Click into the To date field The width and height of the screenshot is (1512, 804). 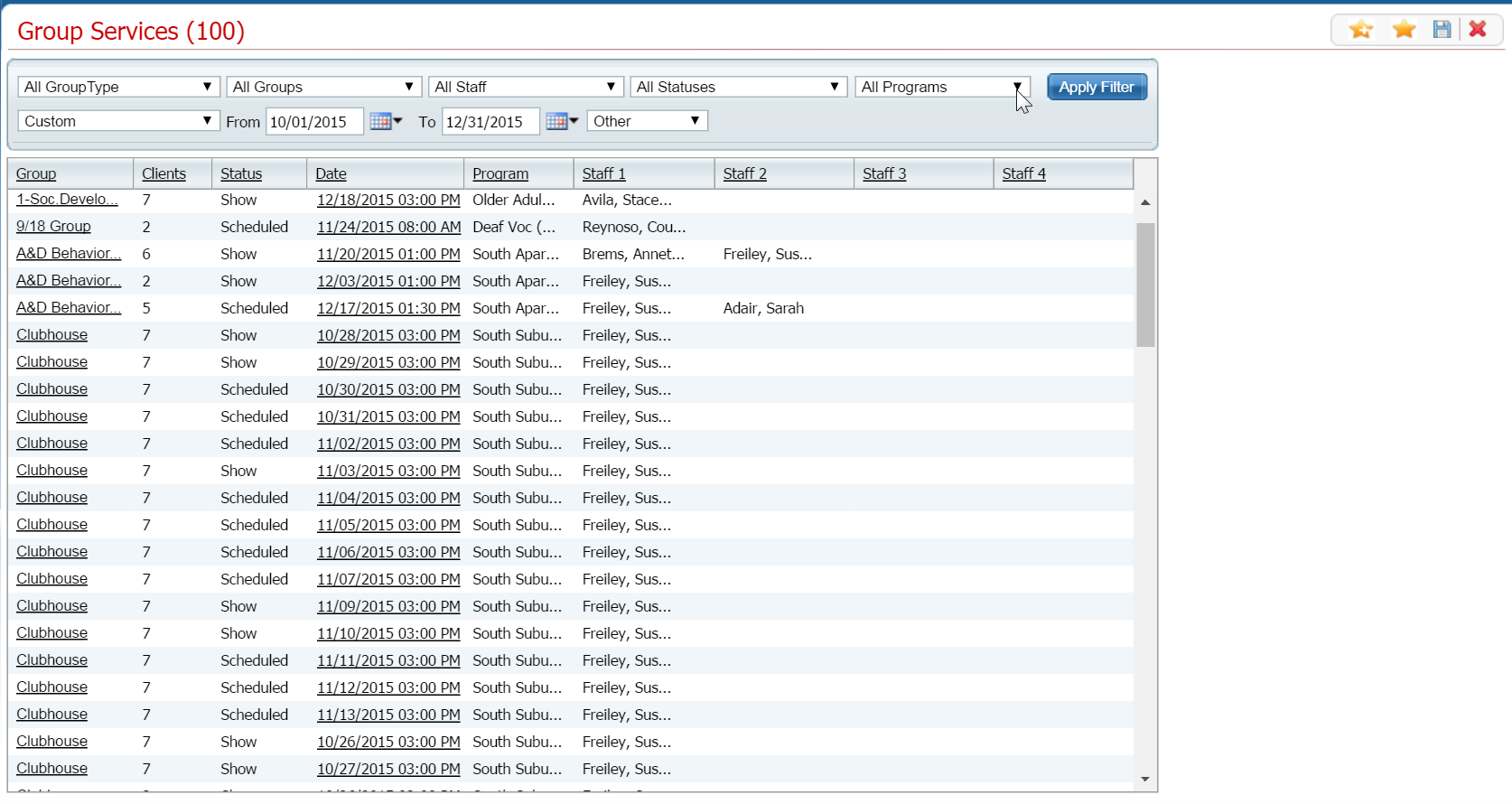coord(490,121)
